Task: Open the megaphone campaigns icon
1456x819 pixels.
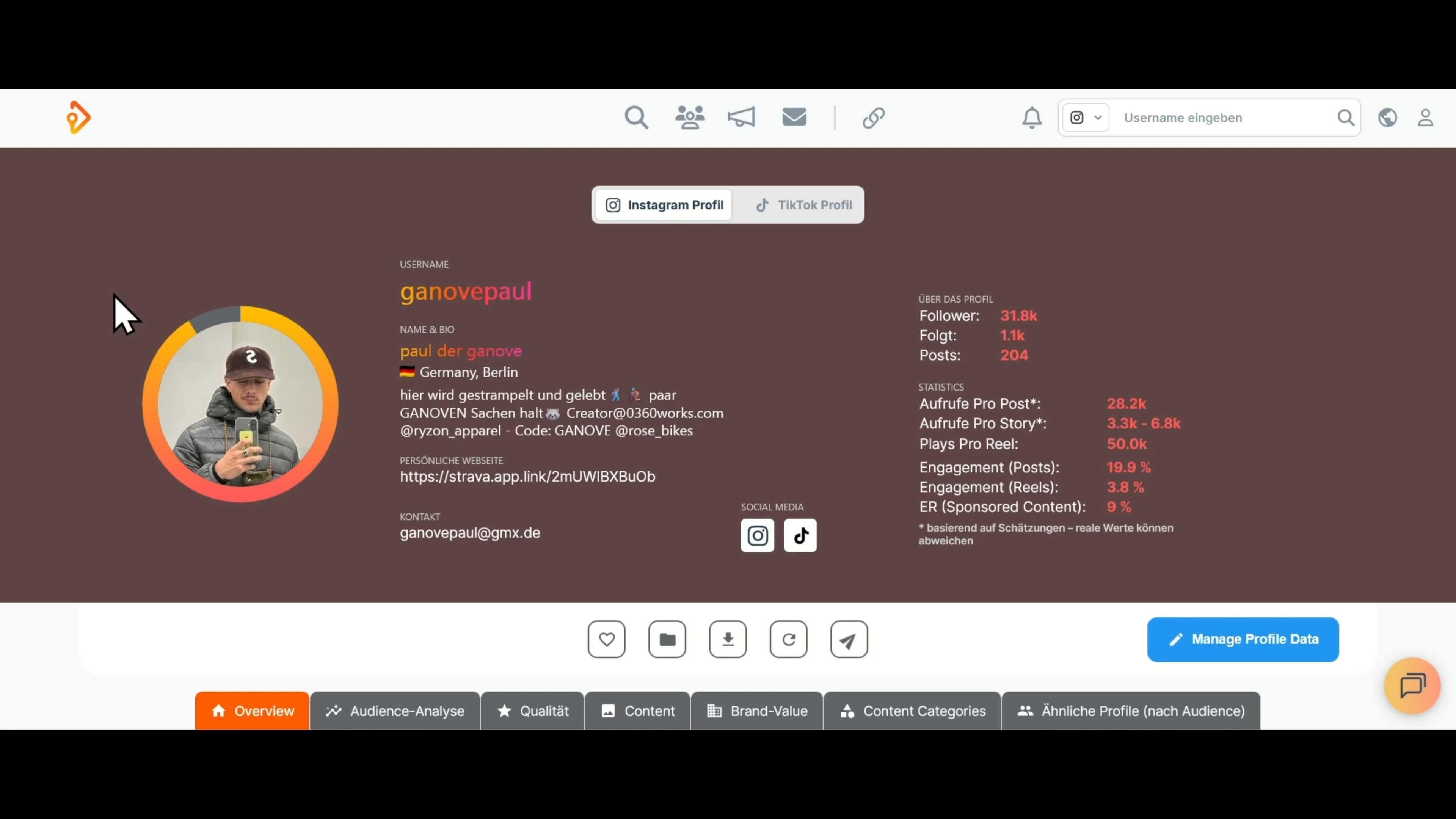Action: 741,118
